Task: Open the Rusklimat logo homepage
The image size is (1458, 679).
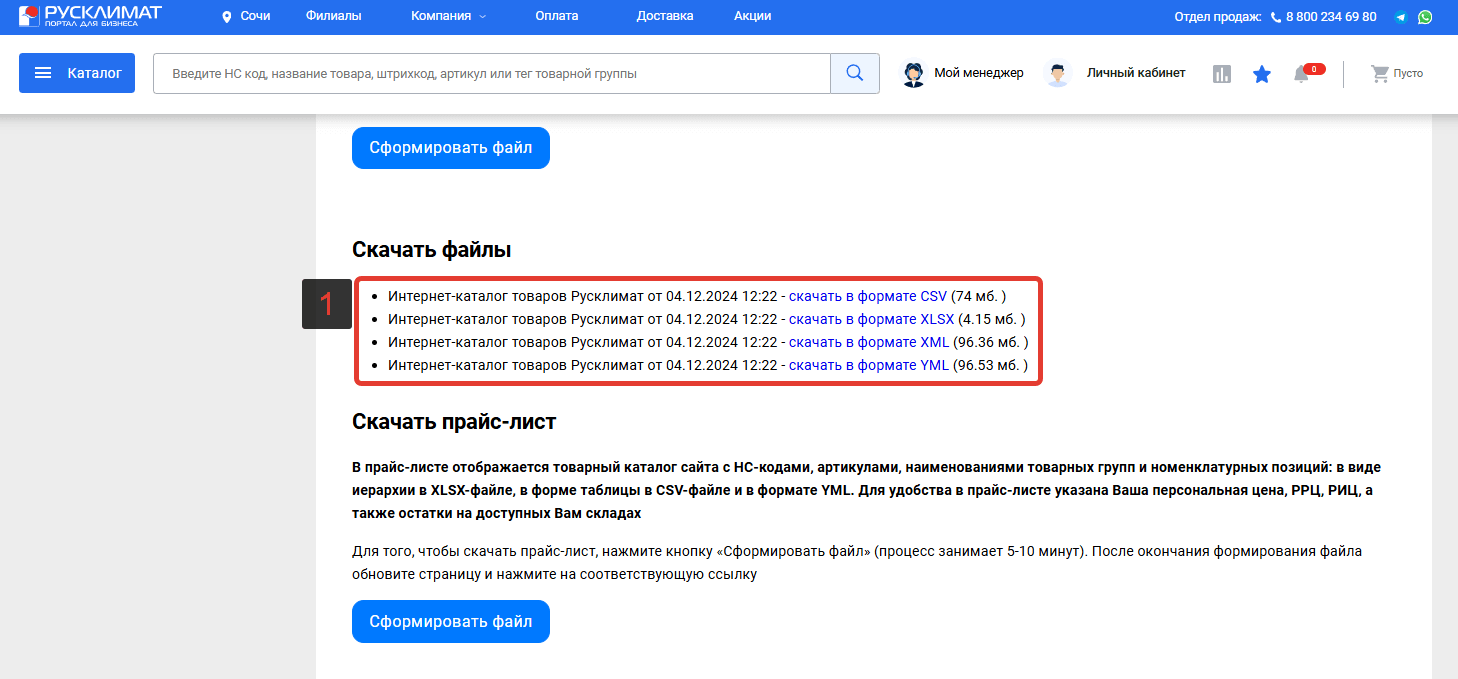Action: click(x=90, y=16)
